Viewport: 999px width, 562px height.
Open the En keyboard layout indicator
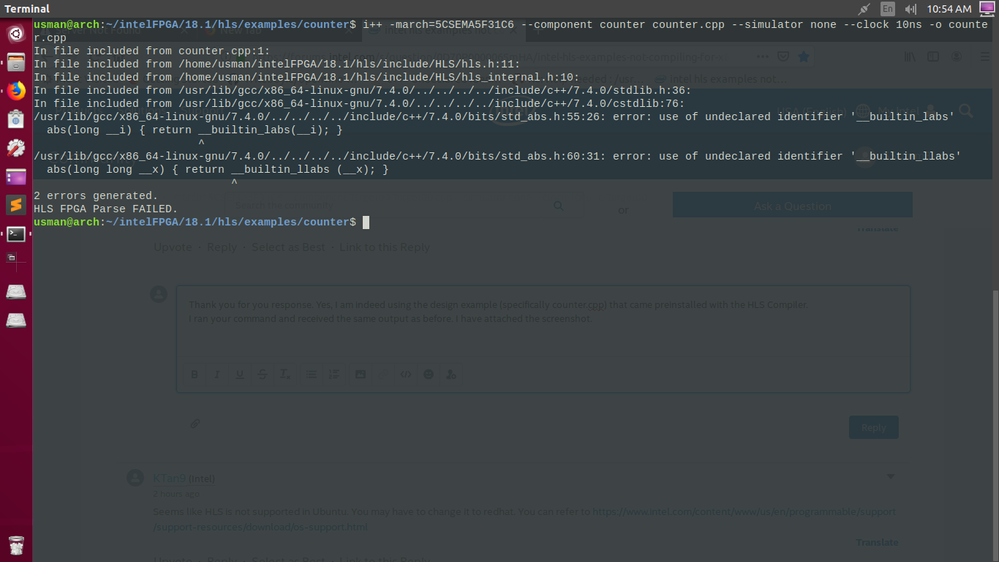[x=888, y=9]
